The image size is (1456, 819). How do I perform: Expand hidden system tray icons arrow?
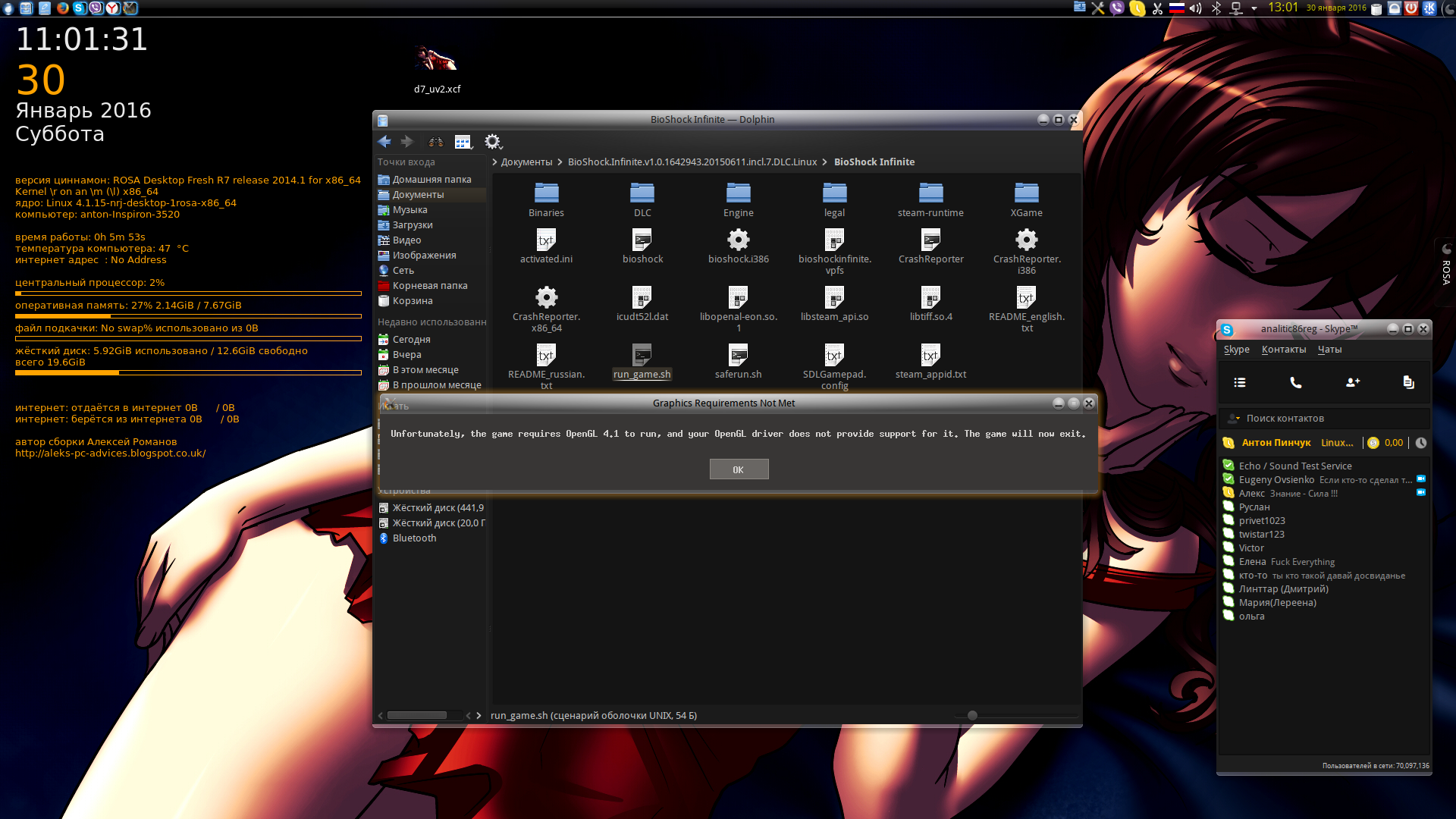tap(1254, 8)
